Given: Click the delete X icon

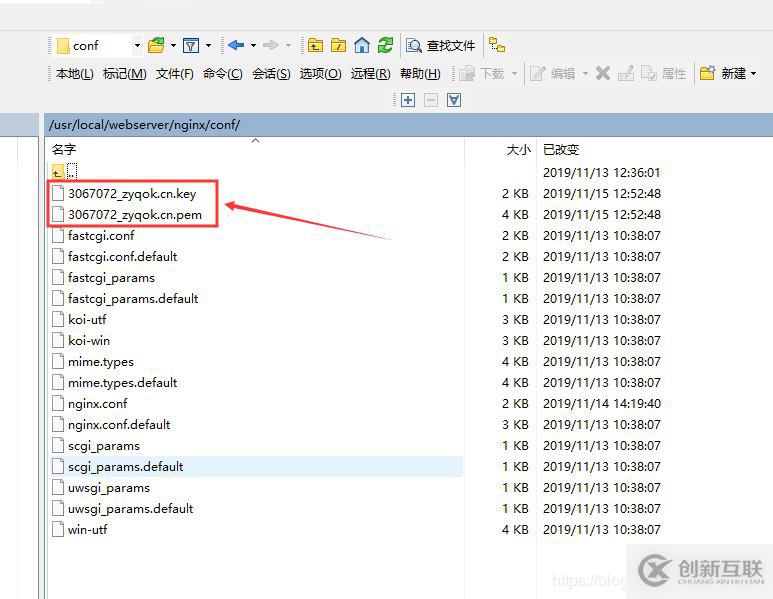Looking at the screenshot, I should pos(602,73).
